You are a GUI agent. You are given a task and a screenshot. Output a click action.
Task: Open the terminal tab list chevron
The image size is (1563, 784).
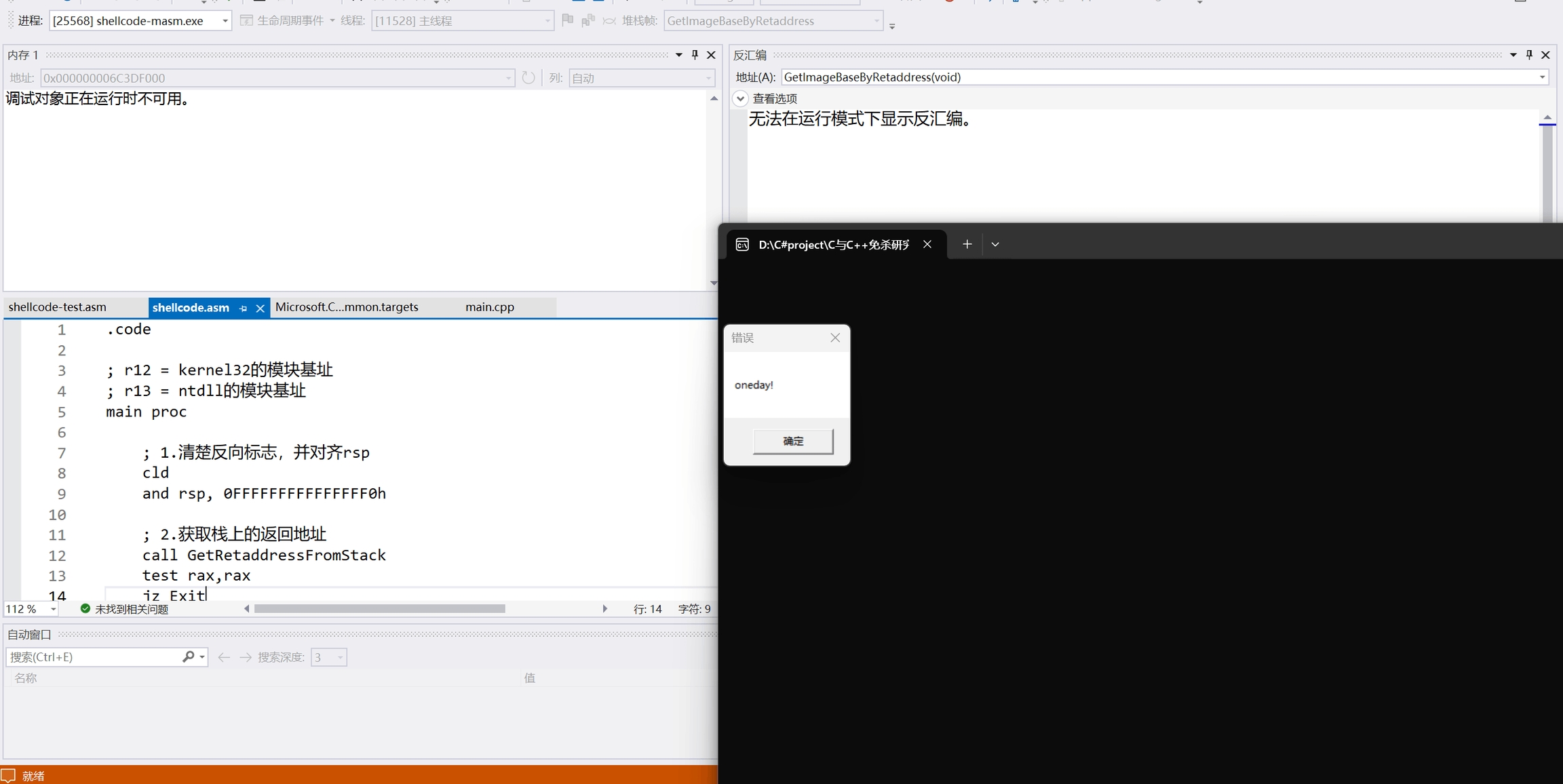[995, 244]
